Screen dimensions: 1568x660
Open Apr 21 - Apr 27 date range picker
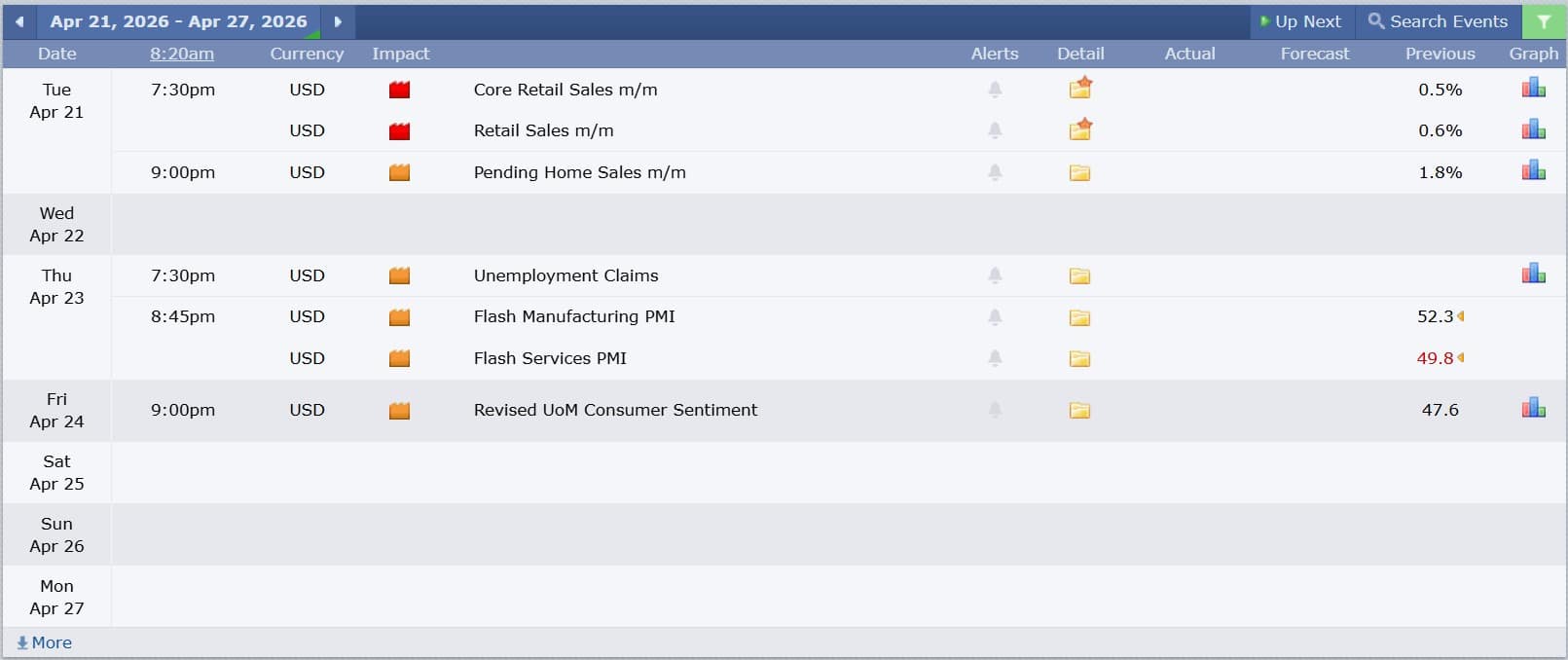pos(178,21)
